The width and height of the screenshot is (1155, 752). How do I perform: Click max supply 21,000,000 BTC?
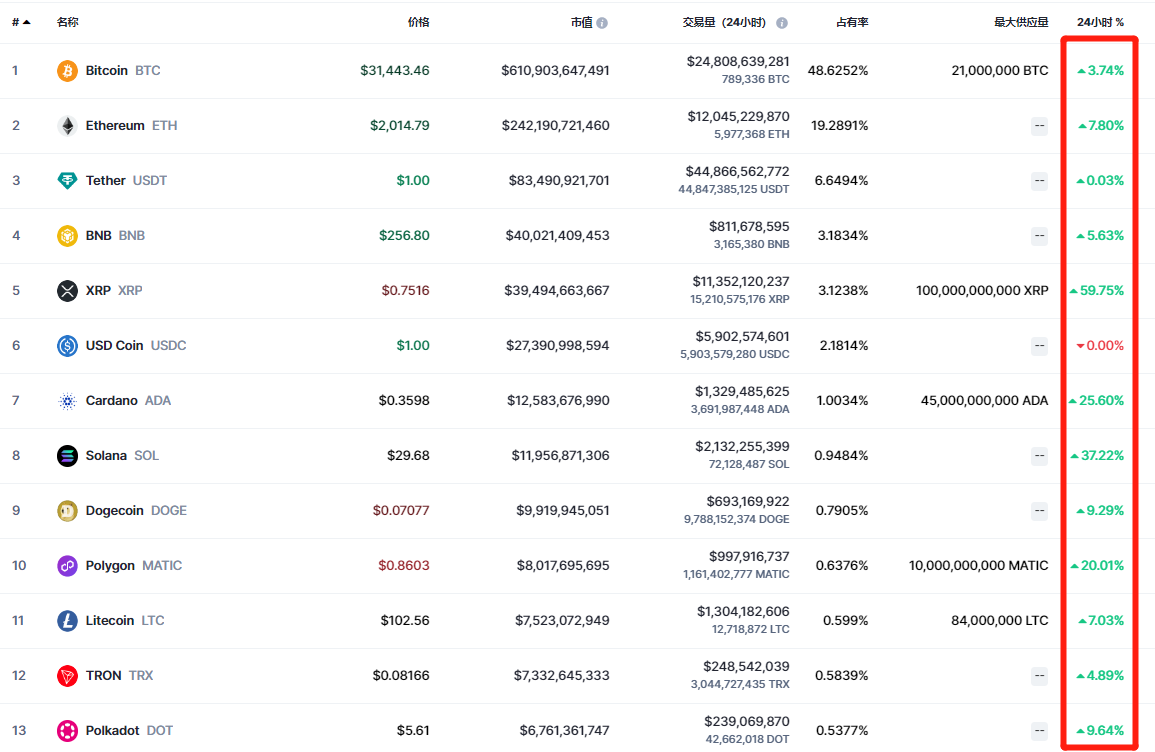point(1000,71)
